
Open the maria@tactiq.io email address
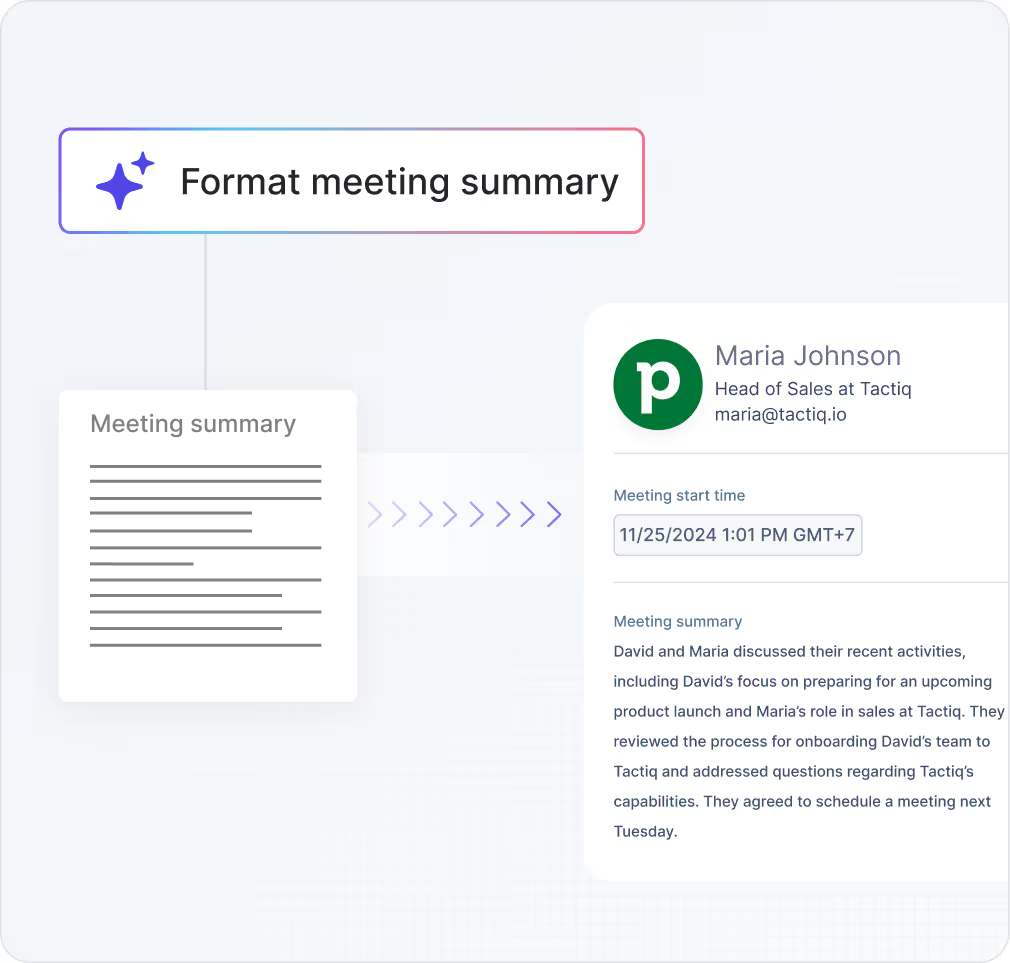781,414
